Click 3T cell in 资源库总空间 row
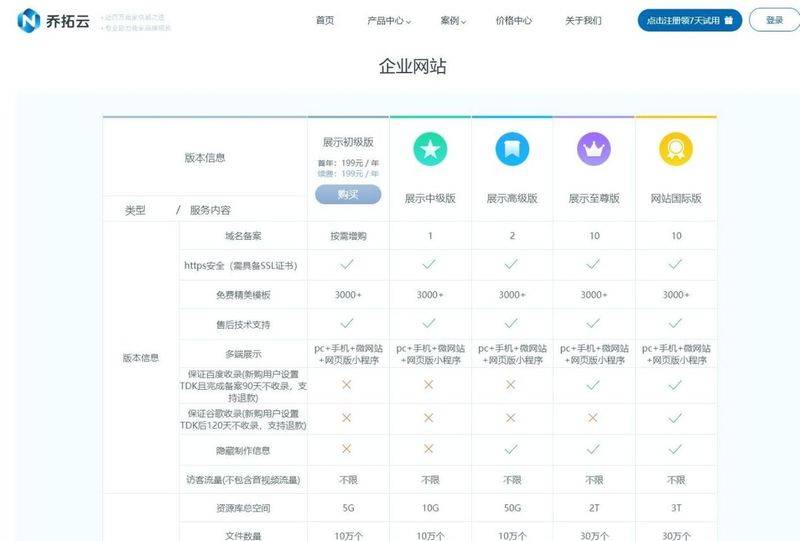Image resolution: width=800 pixels, height=541 pixels. [x=676, y=508]
